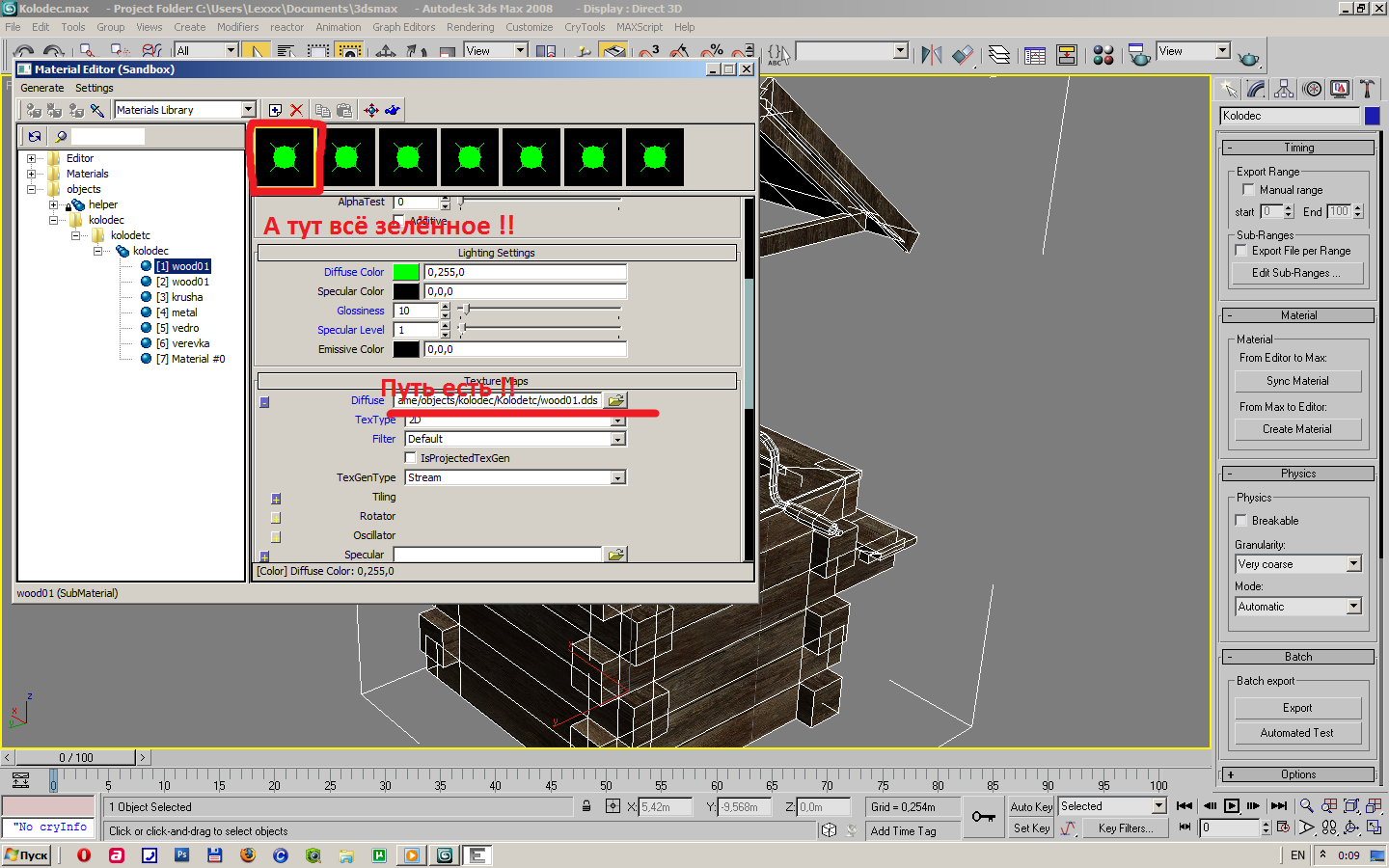The height and width of the screenshot is (868, 1389).
Task: Click the red X delete material icon
Action: click(296, 110)
